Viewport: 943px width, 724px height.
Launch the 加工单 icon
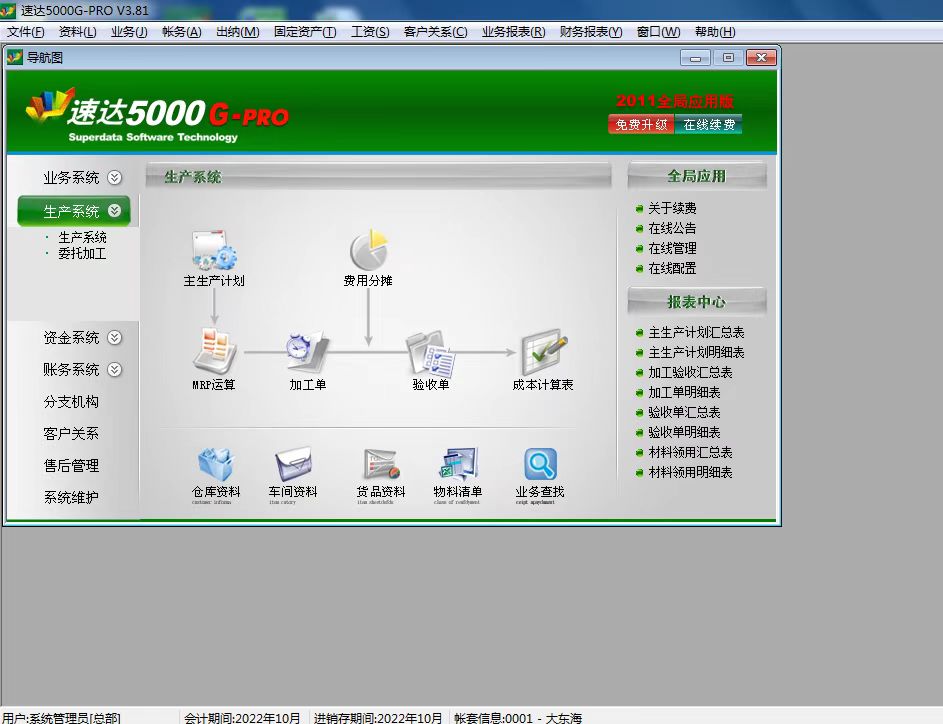tap(307, 352)
